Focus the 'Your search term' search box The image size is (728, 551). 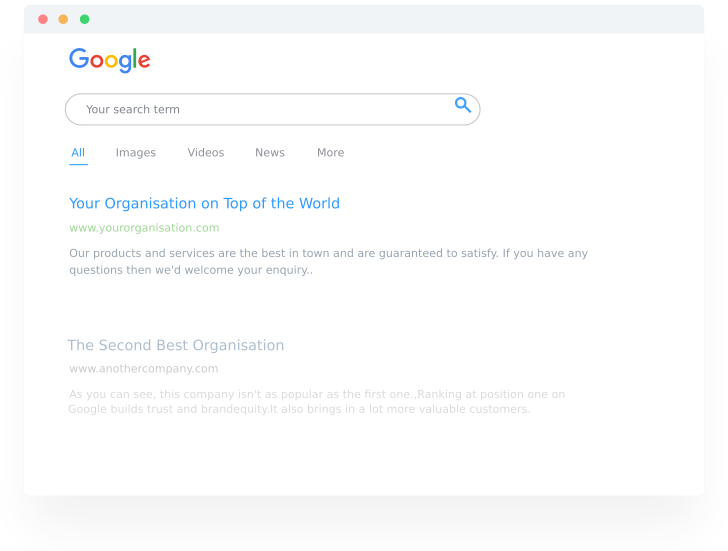tap(272, 110)
